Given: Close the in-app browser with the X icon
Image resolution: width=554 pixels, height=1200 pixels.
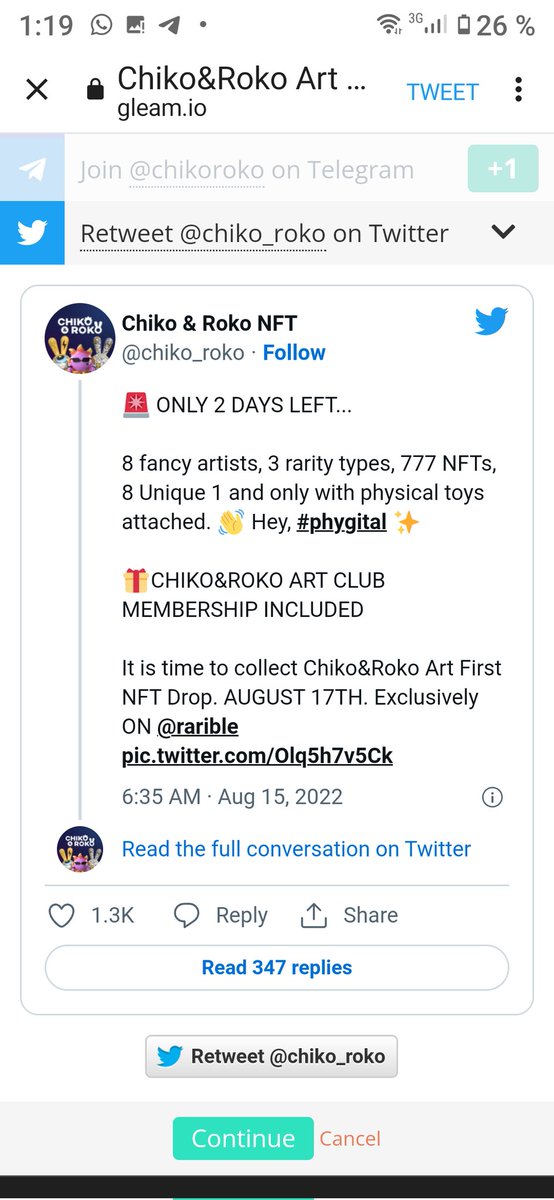Looking at the screenshot, I should click(x=37, y=90).
